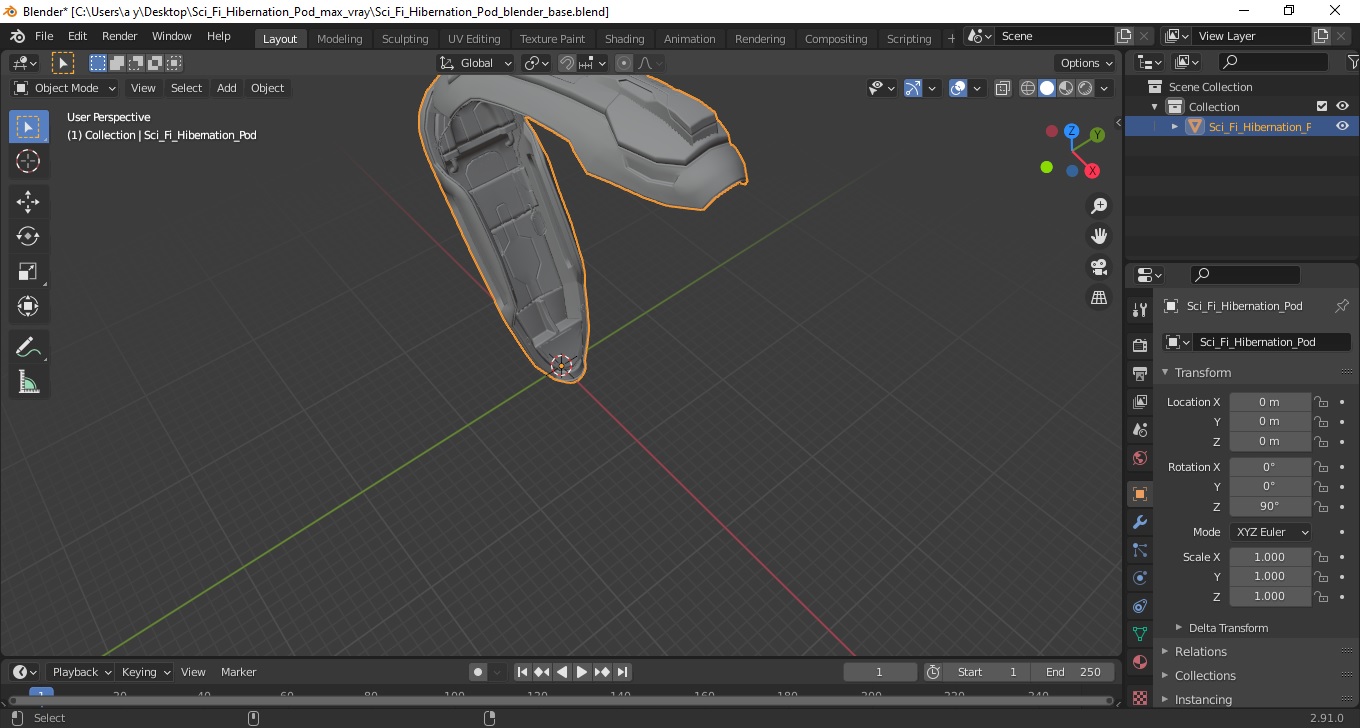Toggle lock on Rotation Z
The width and height of the screenshot is (1360, 728).
pyautogui.click(x=1321, y=506)
